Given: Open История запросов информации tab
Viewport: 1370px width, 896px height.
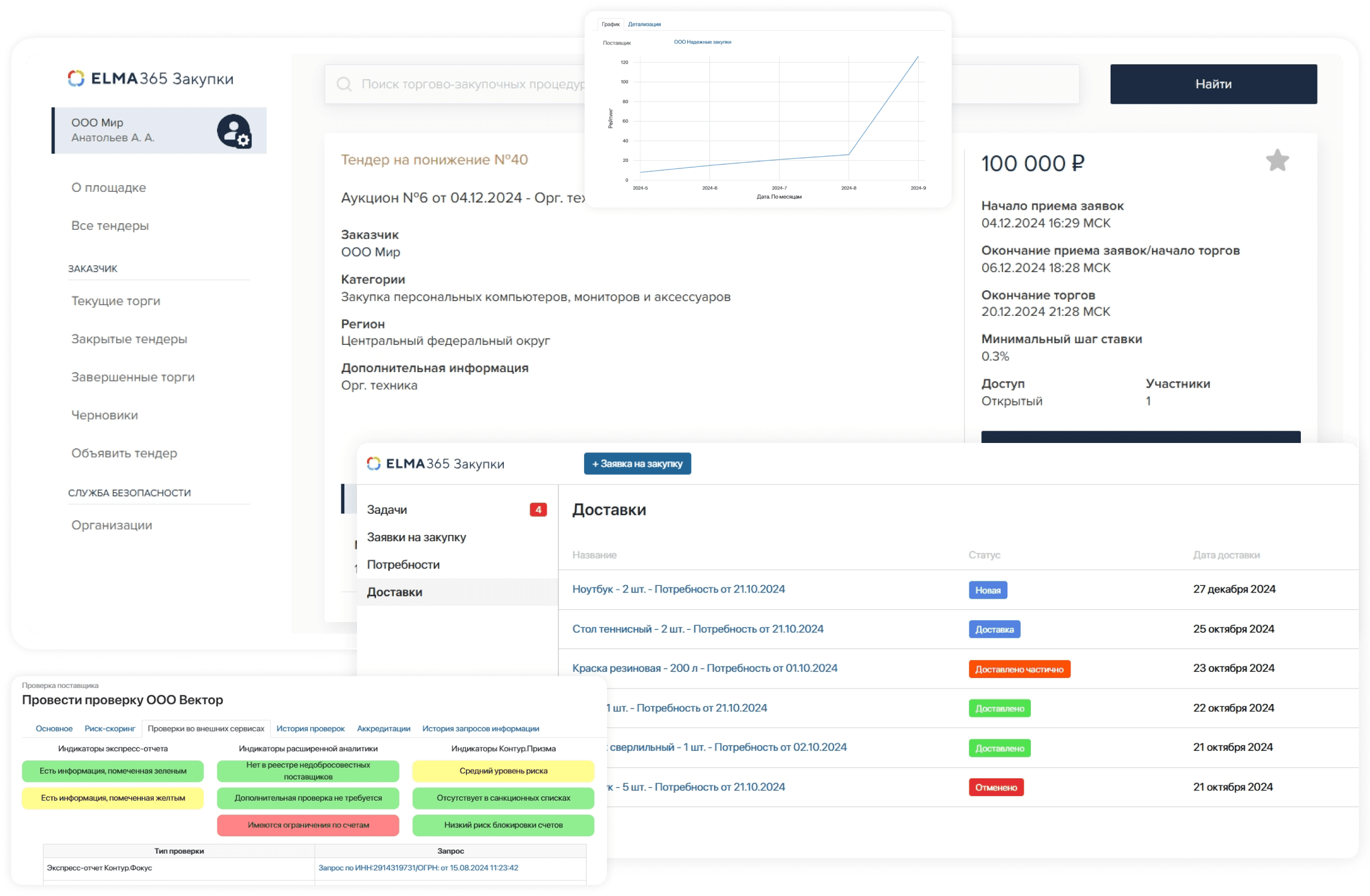Looking at the screenshot, I should click(x=481, y=729).
